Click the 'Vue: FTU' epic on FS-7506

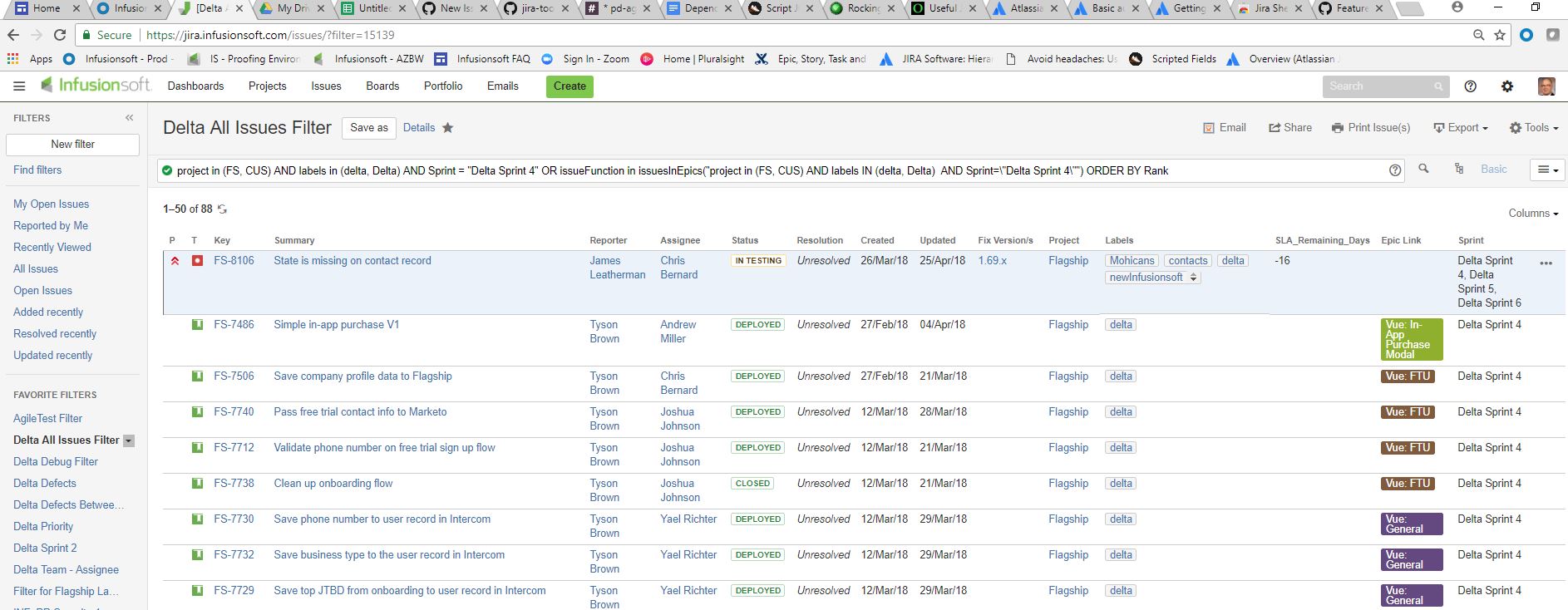[1408, 376]
